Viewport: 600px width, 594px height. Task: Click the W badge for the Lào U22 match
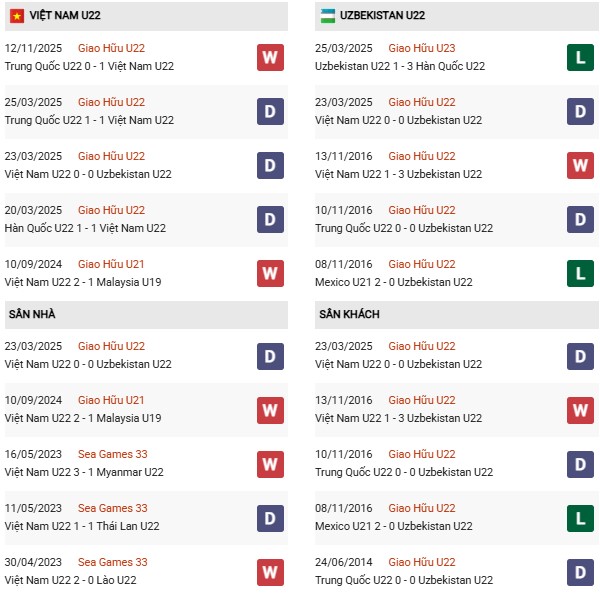click(270, 571)
